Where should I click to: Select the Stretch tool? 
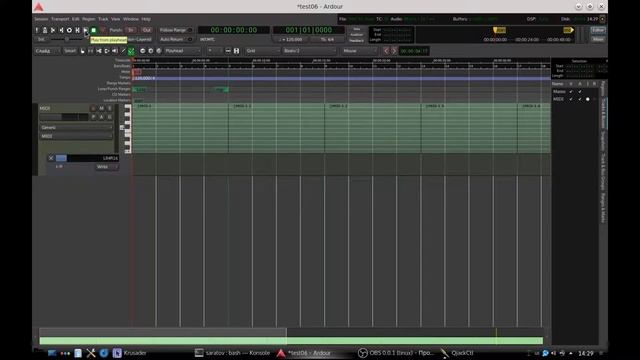(107, 51)
